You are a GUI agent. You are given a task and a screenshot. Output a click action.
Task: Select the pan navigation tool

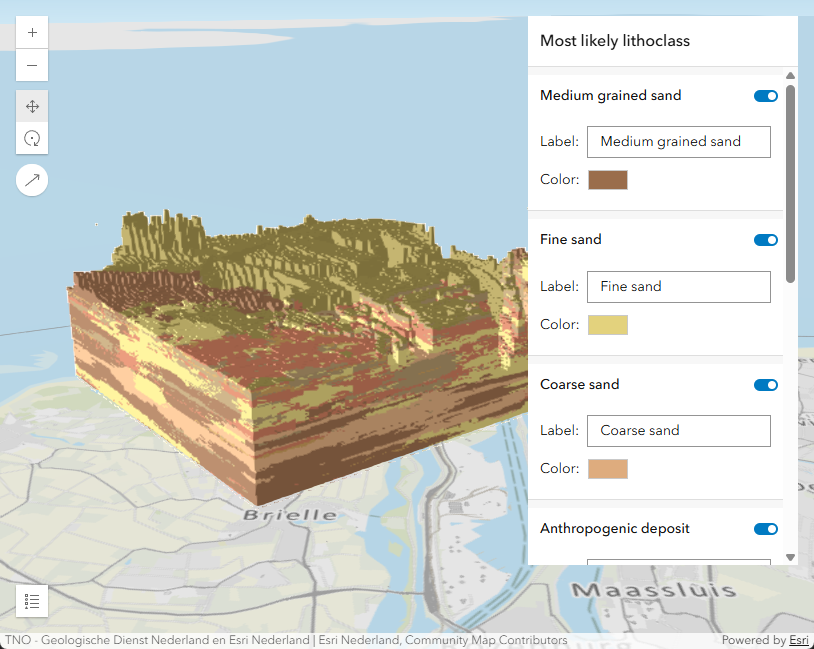[x=32, y=106]
